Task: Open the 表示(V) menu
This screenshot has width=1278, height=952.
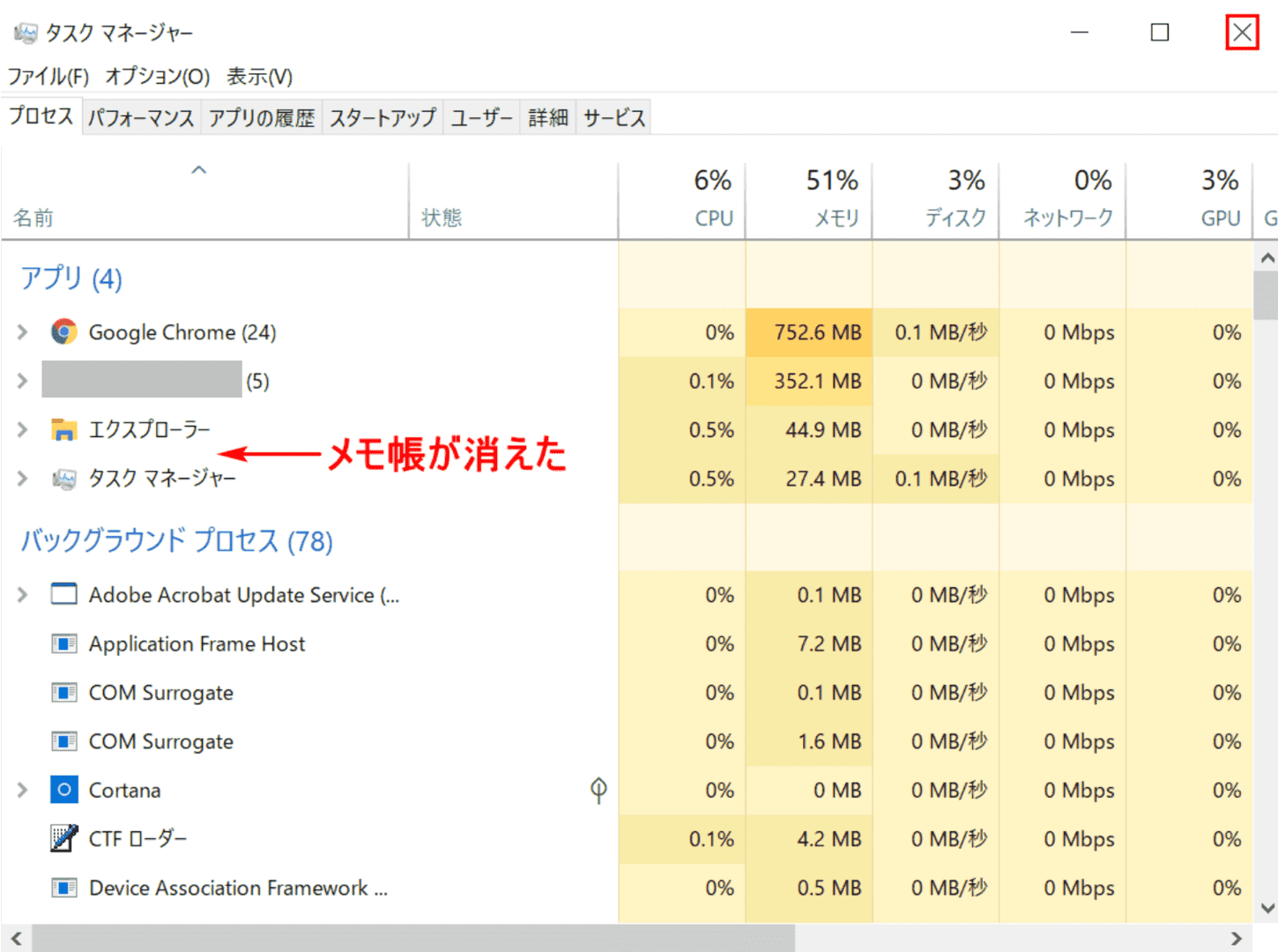Action: (x=259, y=77)
